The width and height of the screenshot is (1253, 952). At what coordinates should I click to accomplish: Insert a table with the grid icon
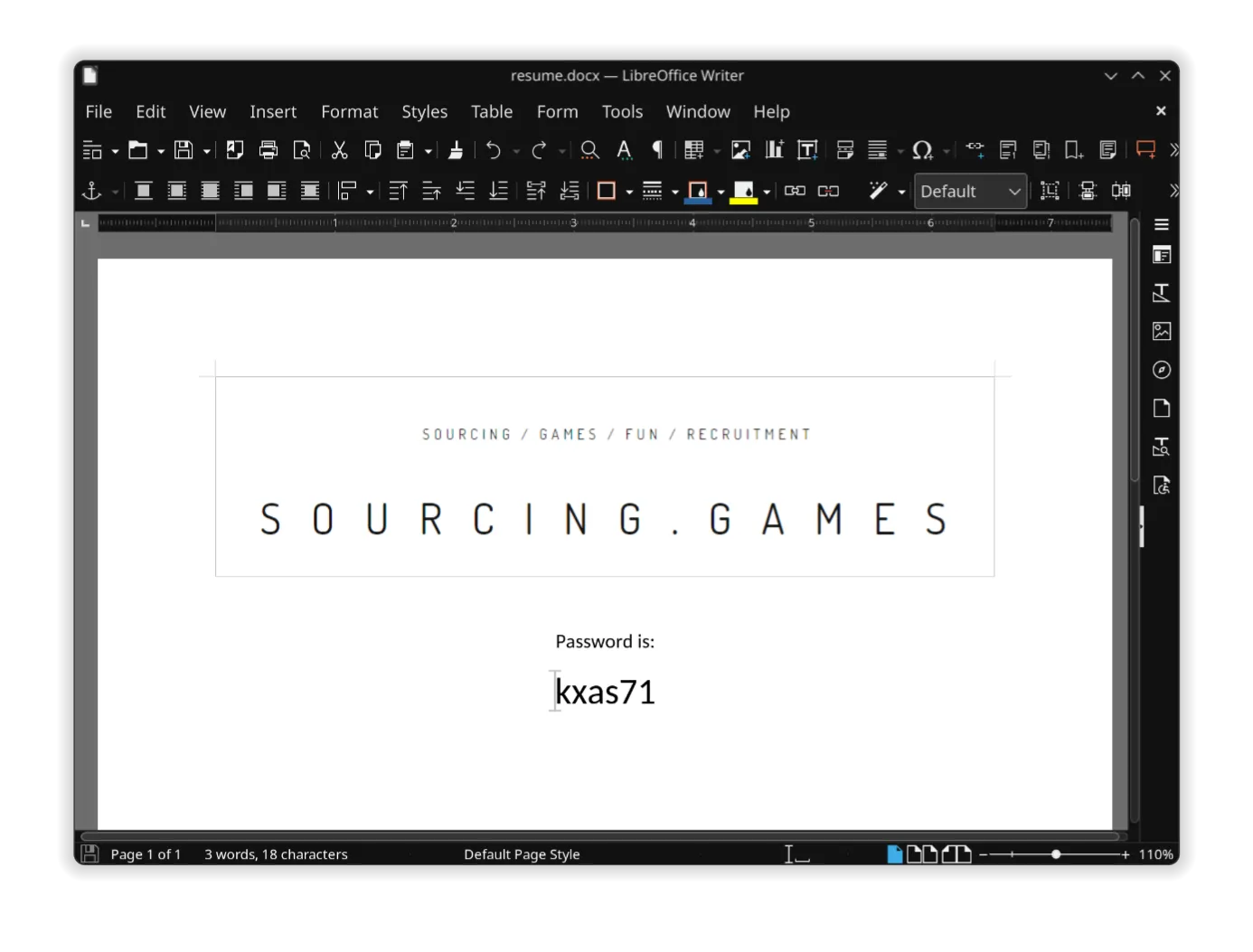point(694,150)
